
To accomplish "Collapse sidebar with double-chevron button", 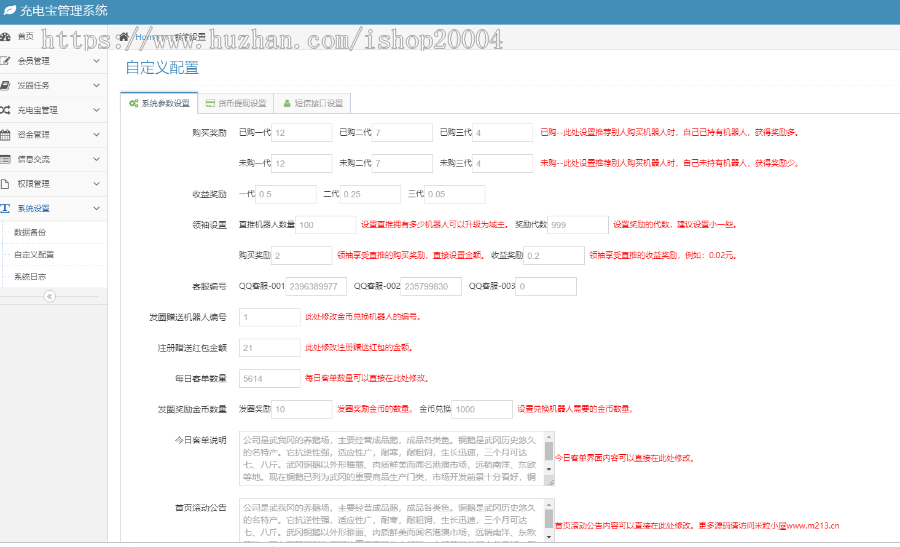I will 50,297.
